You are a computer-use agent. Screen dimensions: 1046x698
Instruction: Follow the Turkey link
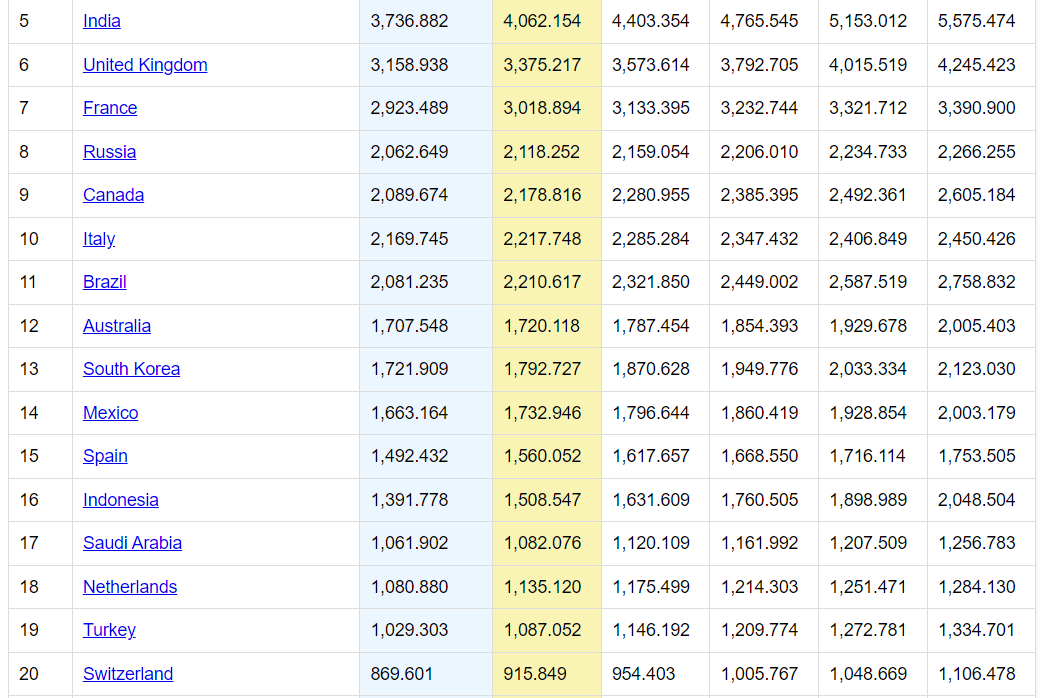[x=109, y=631]
